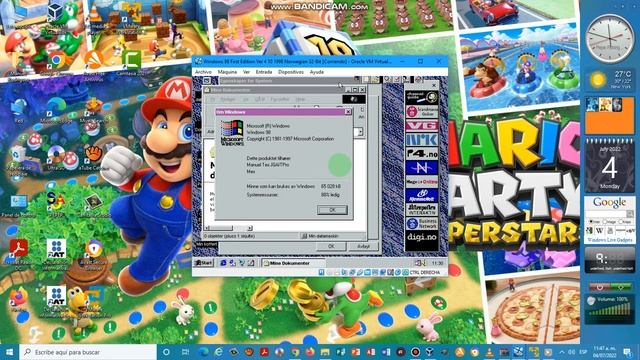Open the Business Network channel
640x360 pixels.
pyautogui.click(x=422, y=223)
